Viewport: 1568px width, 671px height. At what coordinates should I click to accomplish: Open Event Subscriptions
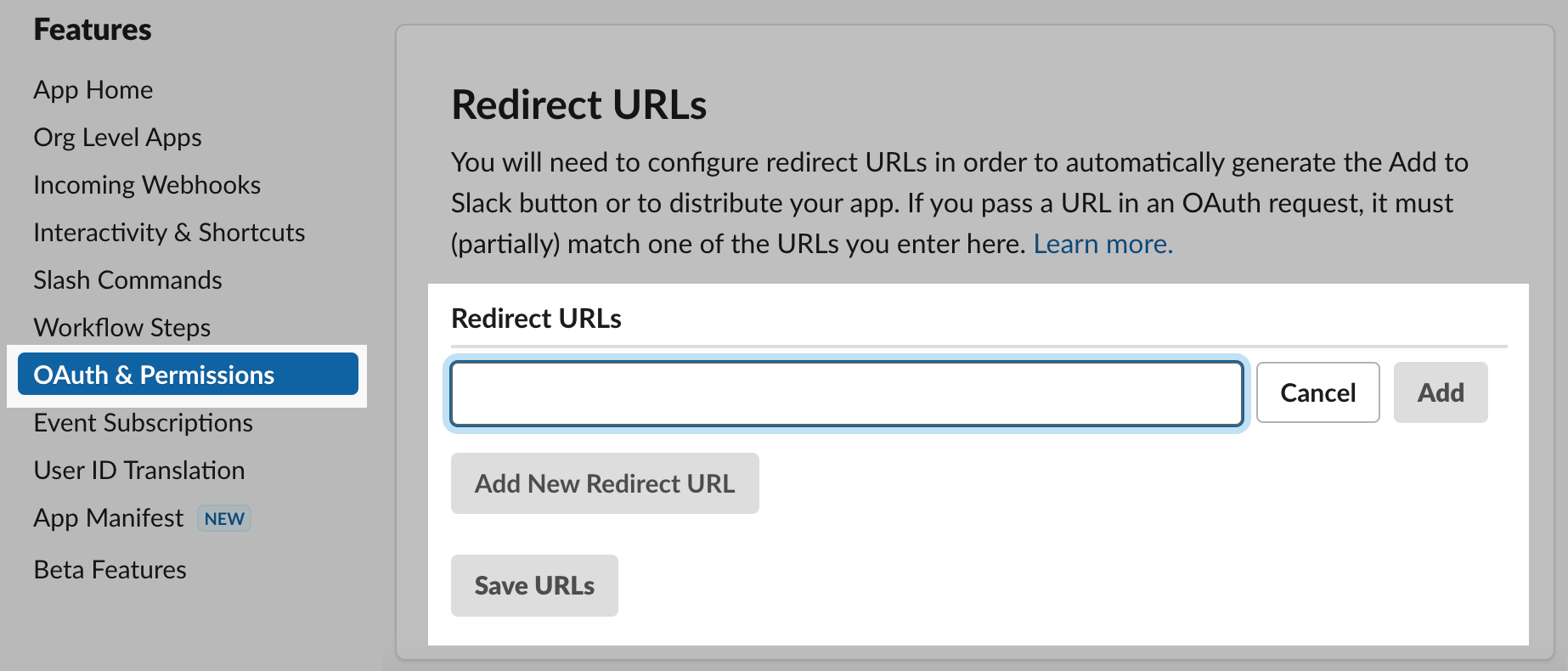143,422
